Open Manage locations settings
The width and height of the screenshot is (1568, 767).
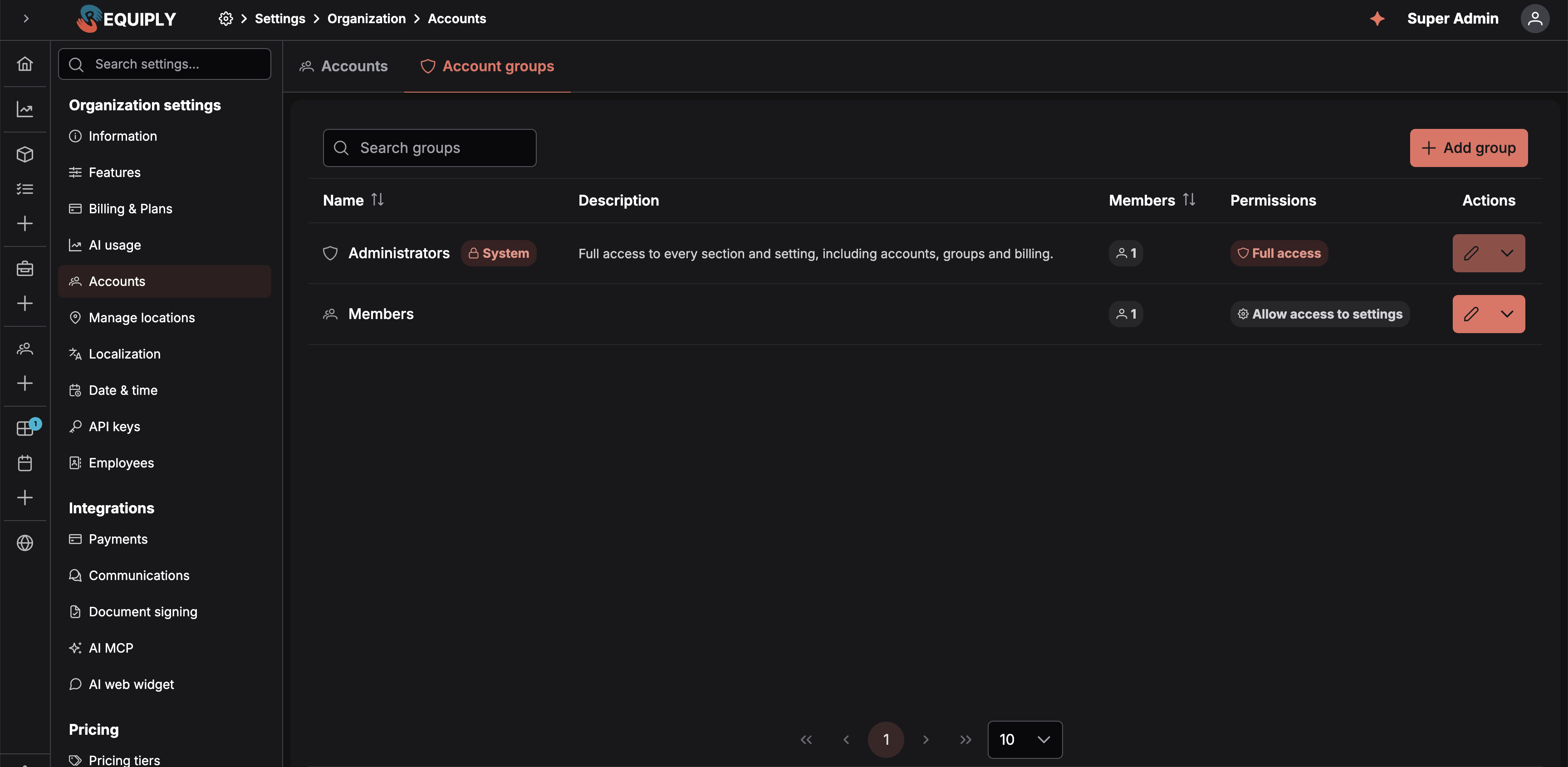pyautogui.click(x=164, y=318)
